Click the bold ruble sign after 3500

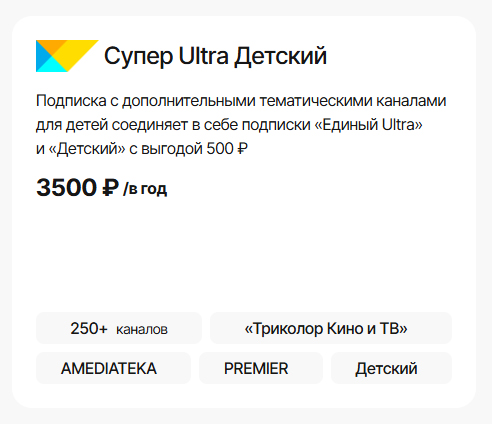(110, 187)
